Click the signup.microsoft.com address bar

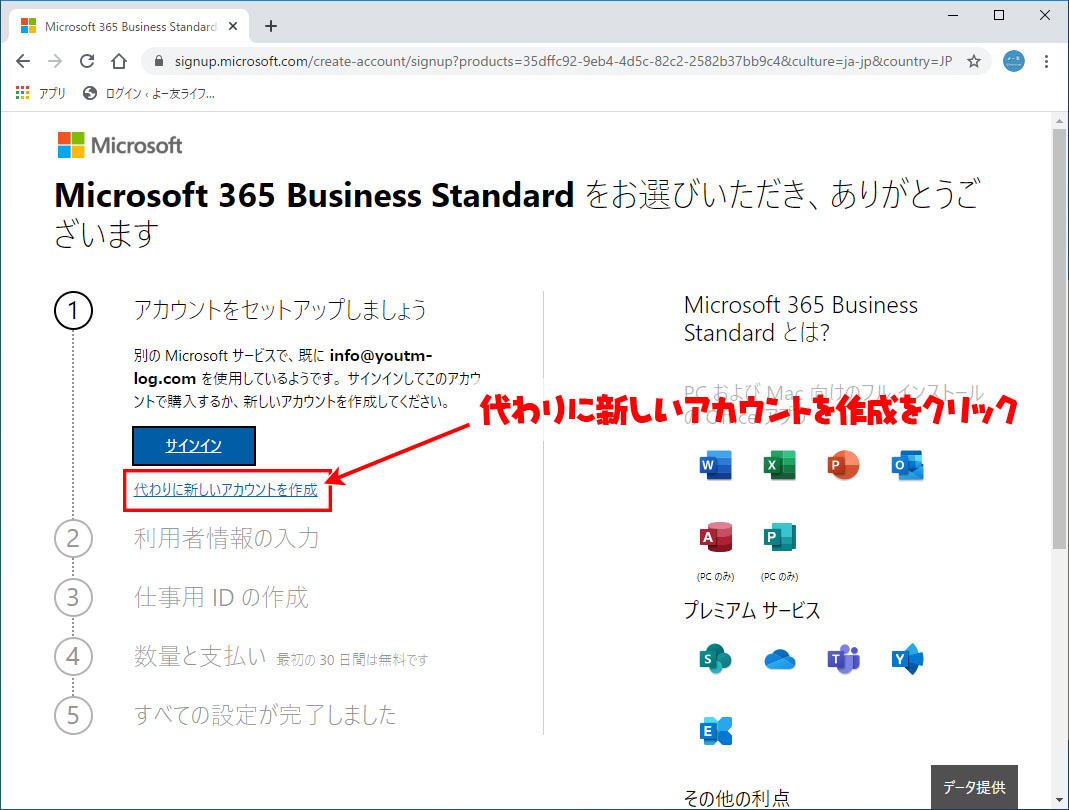click(562, 61)
